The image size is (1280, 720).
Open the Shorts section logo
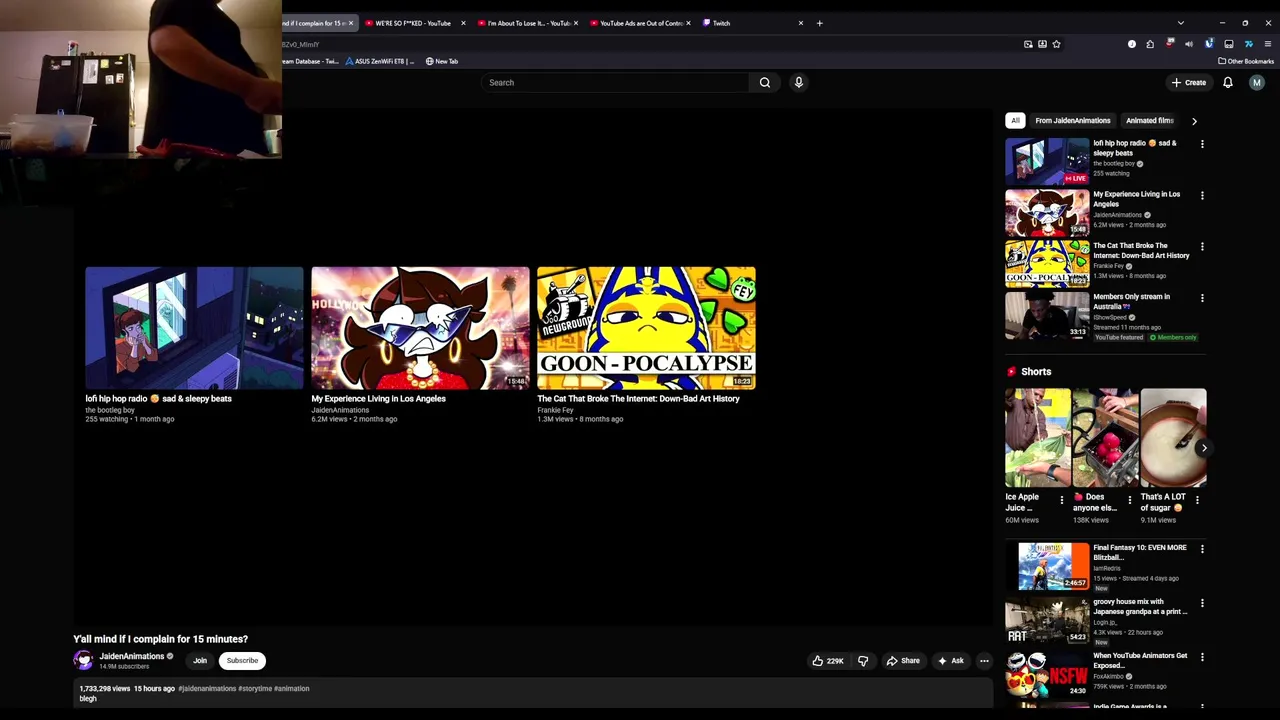click(1011, 372)
